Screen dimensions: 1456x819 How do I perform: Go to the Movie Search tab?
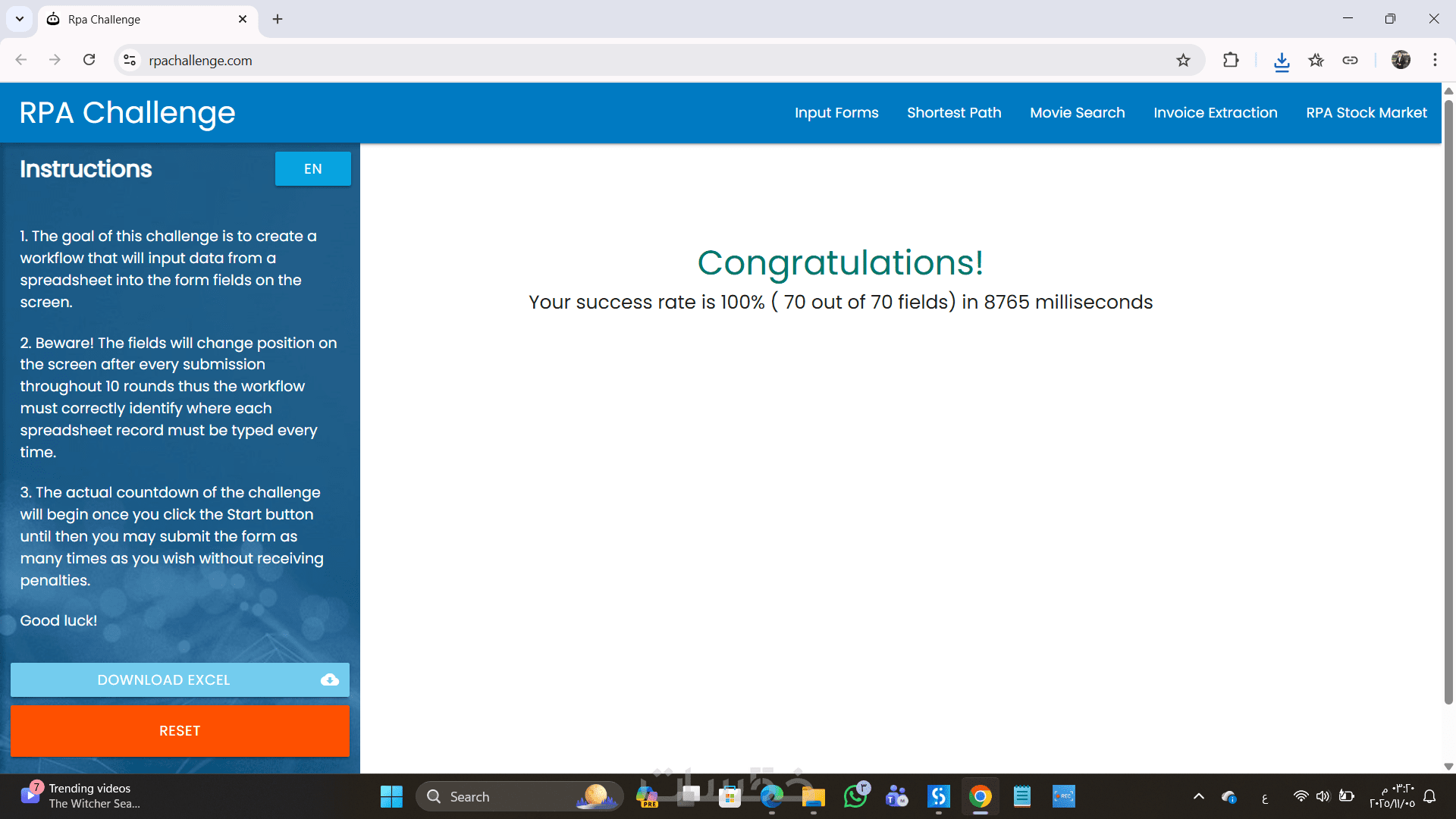click(x=1077, y=113)
